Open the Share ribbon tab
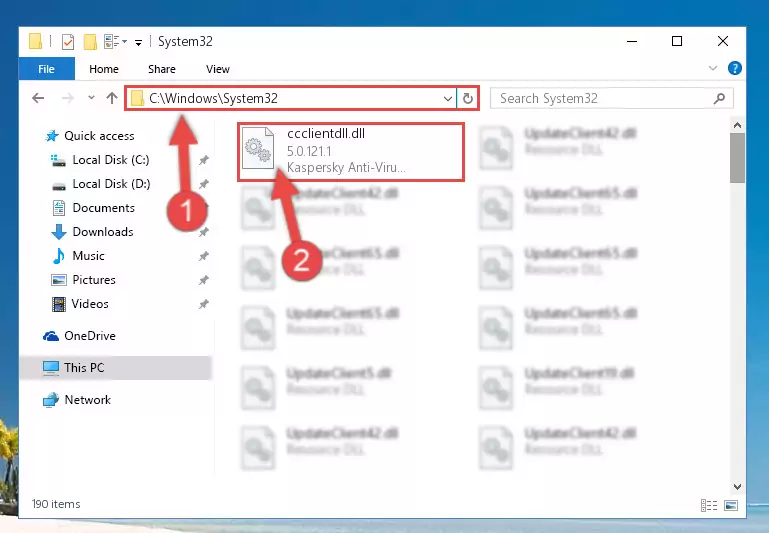 [x=162, y=69]
